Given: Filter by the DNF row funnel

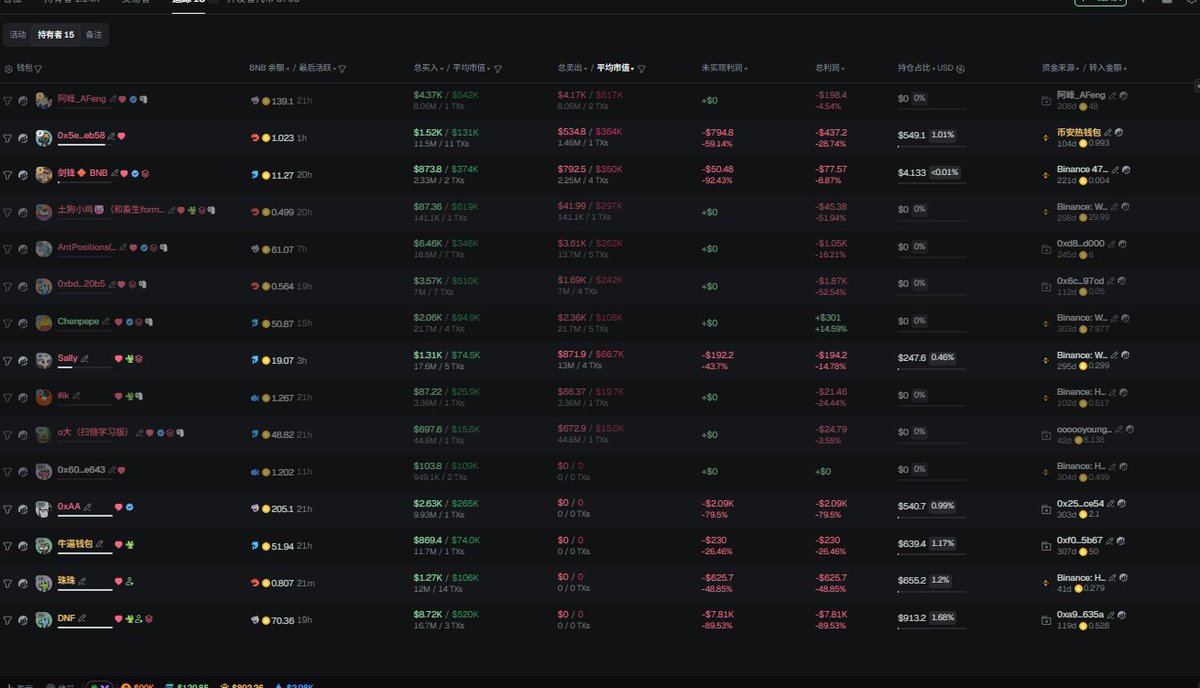Looking at the screenshot, I should [x=8, y=619].
